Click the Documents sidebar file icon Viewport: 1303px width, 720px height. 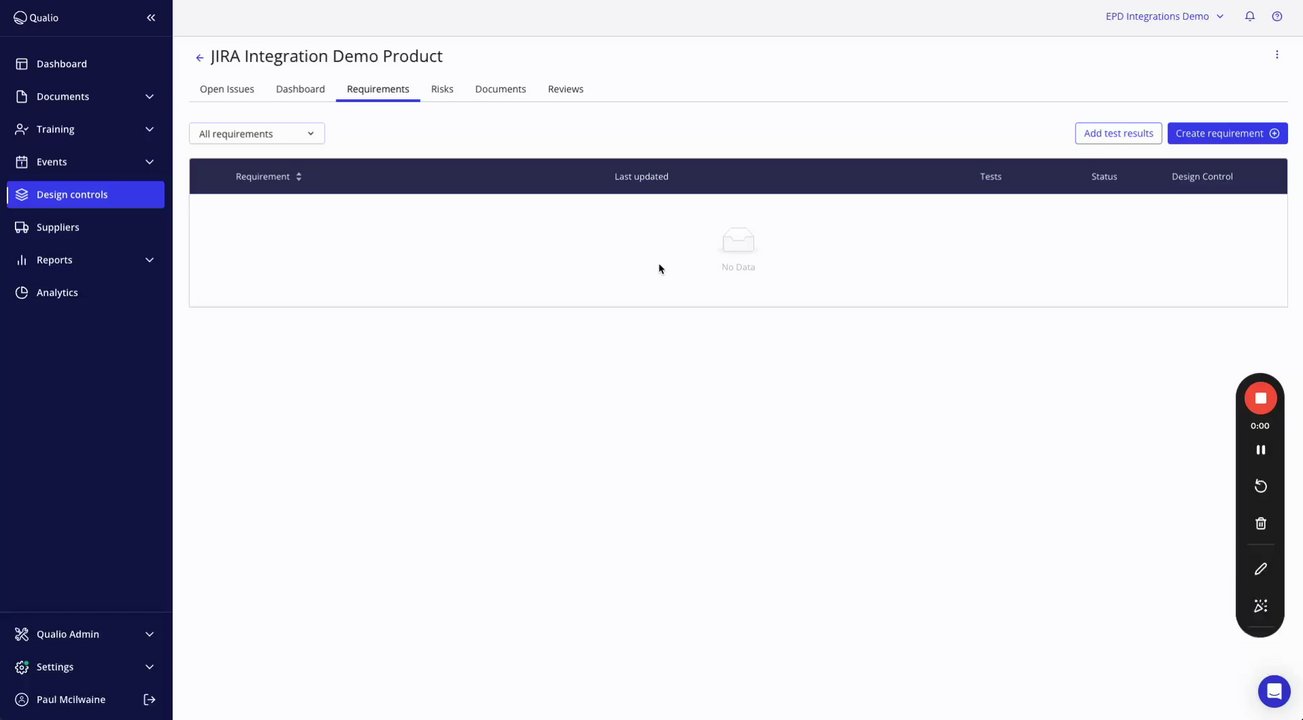(x=22, y=97)
